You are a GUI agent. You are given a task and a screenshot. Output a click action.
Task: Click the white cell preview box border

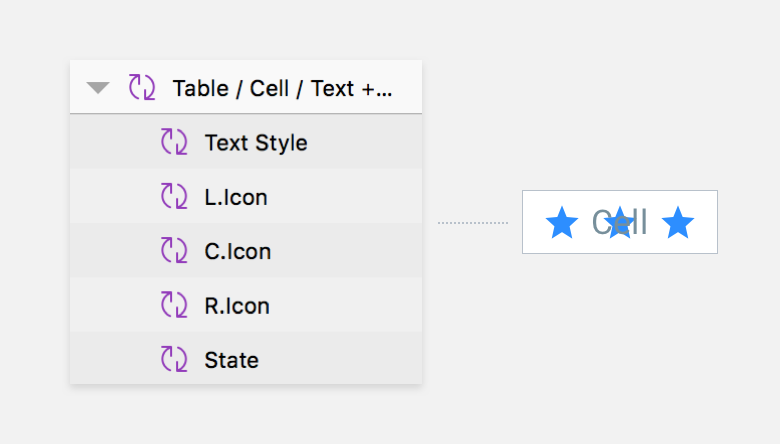pyautogui.click(x=620, y=190)
